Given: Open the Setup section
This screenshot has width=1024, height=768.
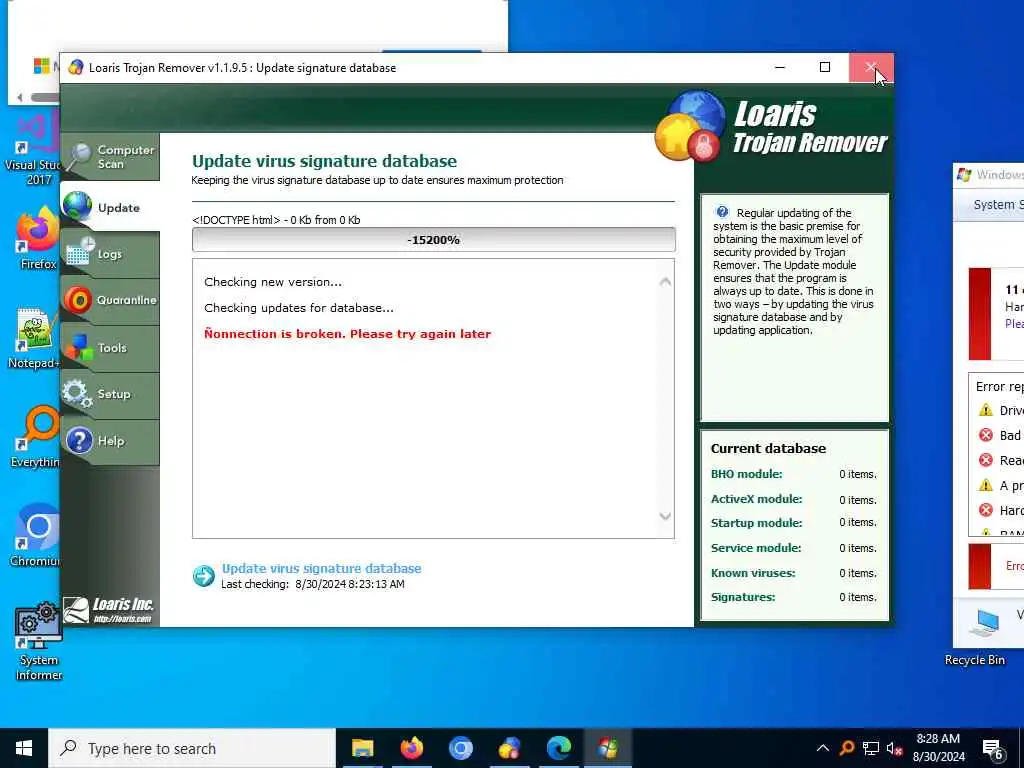Looking at the screenshot, I should pos(110,394).
